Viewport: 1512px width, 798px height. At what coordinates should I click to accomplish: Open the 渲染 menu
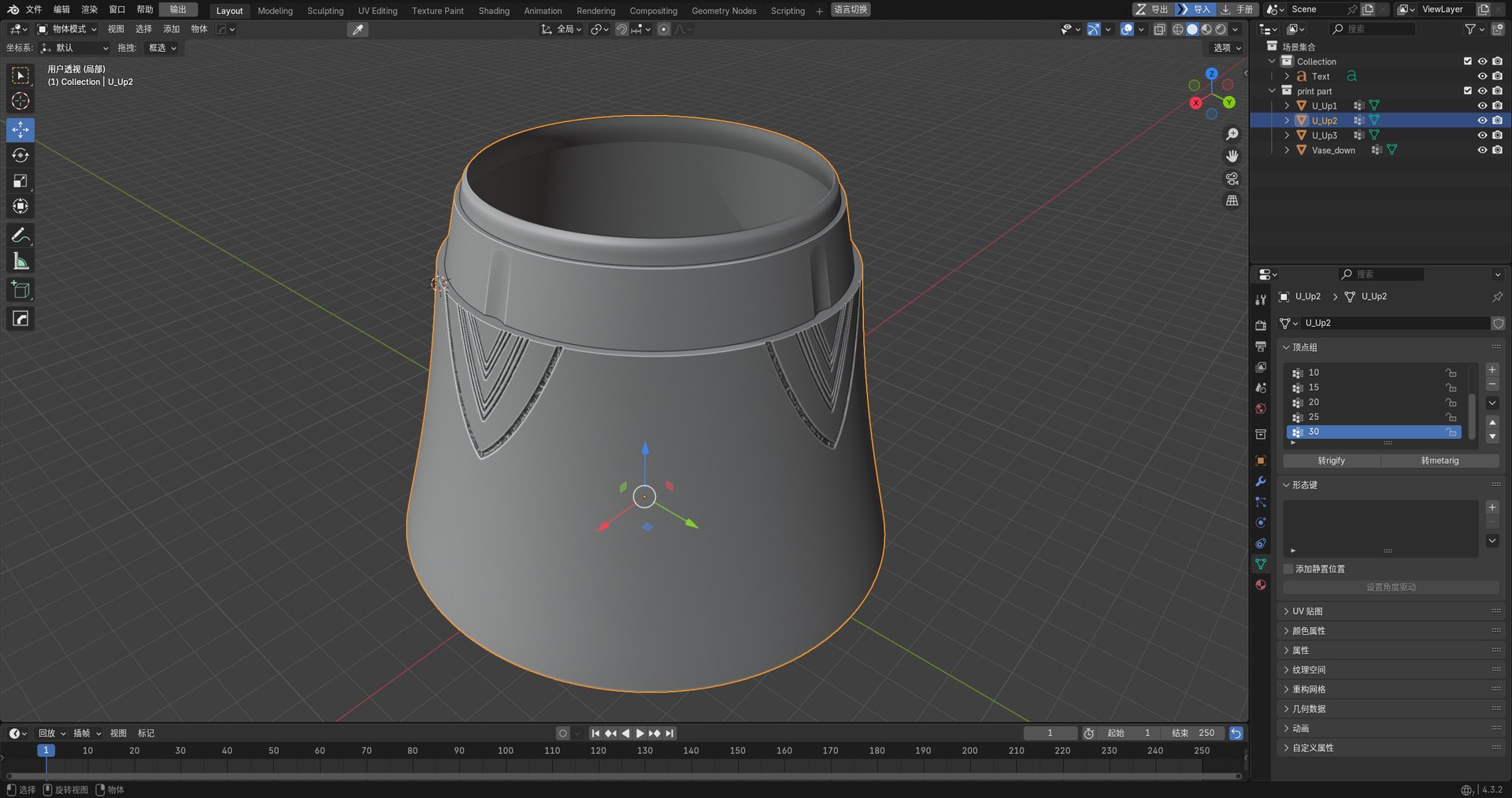[x=89, y=9]
